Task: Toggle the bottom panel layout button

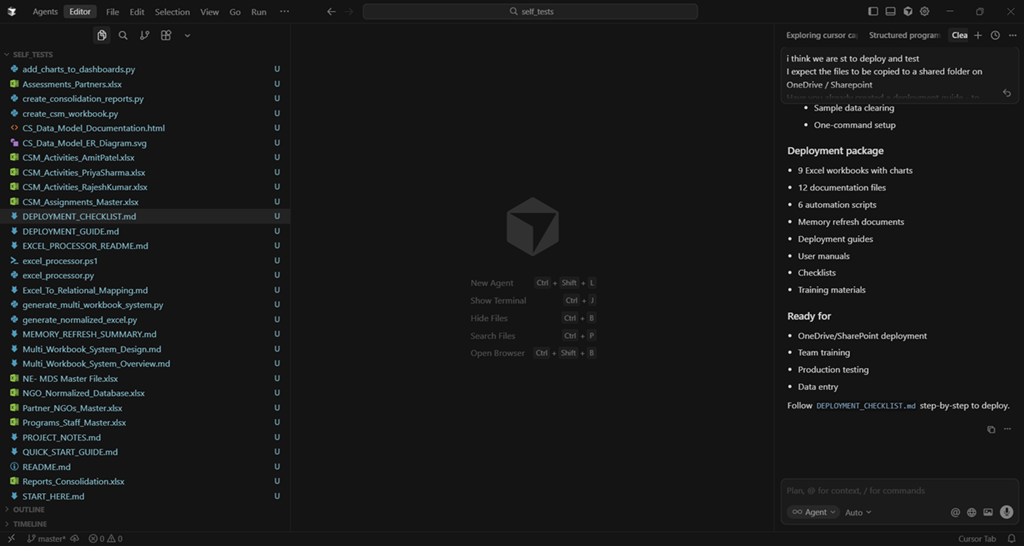Action: pos(890,12)
